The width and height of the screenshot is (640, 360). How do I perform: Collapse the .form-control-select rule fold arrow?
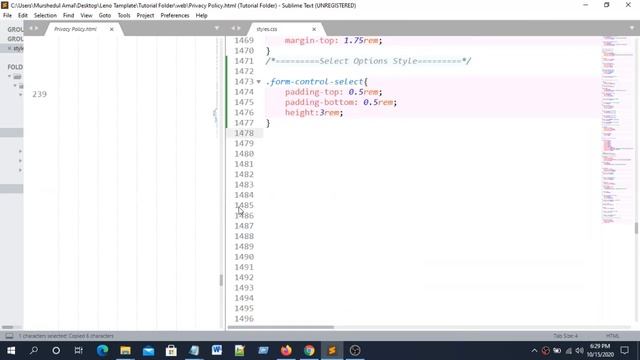(x=258, y=82)
